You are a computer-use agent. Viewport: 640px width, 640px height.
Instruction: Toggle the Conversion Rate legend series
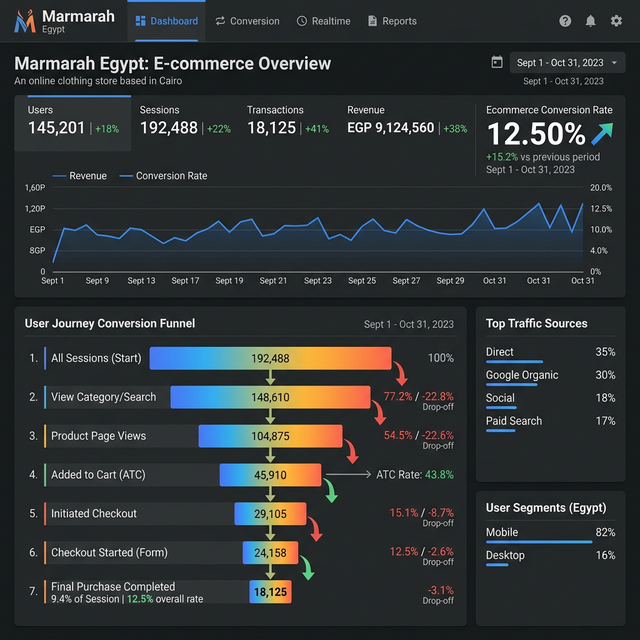tap(162, 176)
